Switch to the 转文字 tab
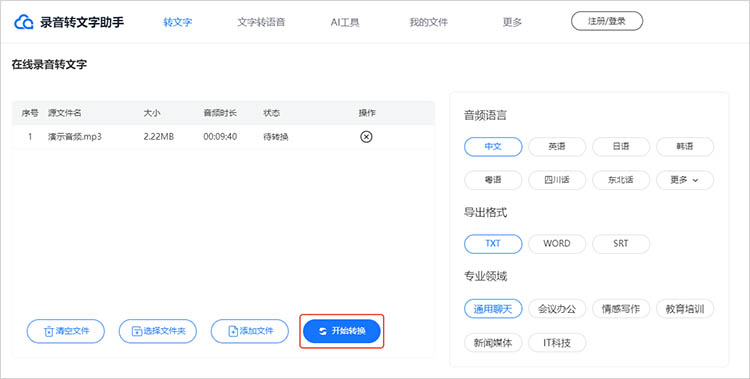750x379 pixels. pyautogui.click(x=177, y=22)
